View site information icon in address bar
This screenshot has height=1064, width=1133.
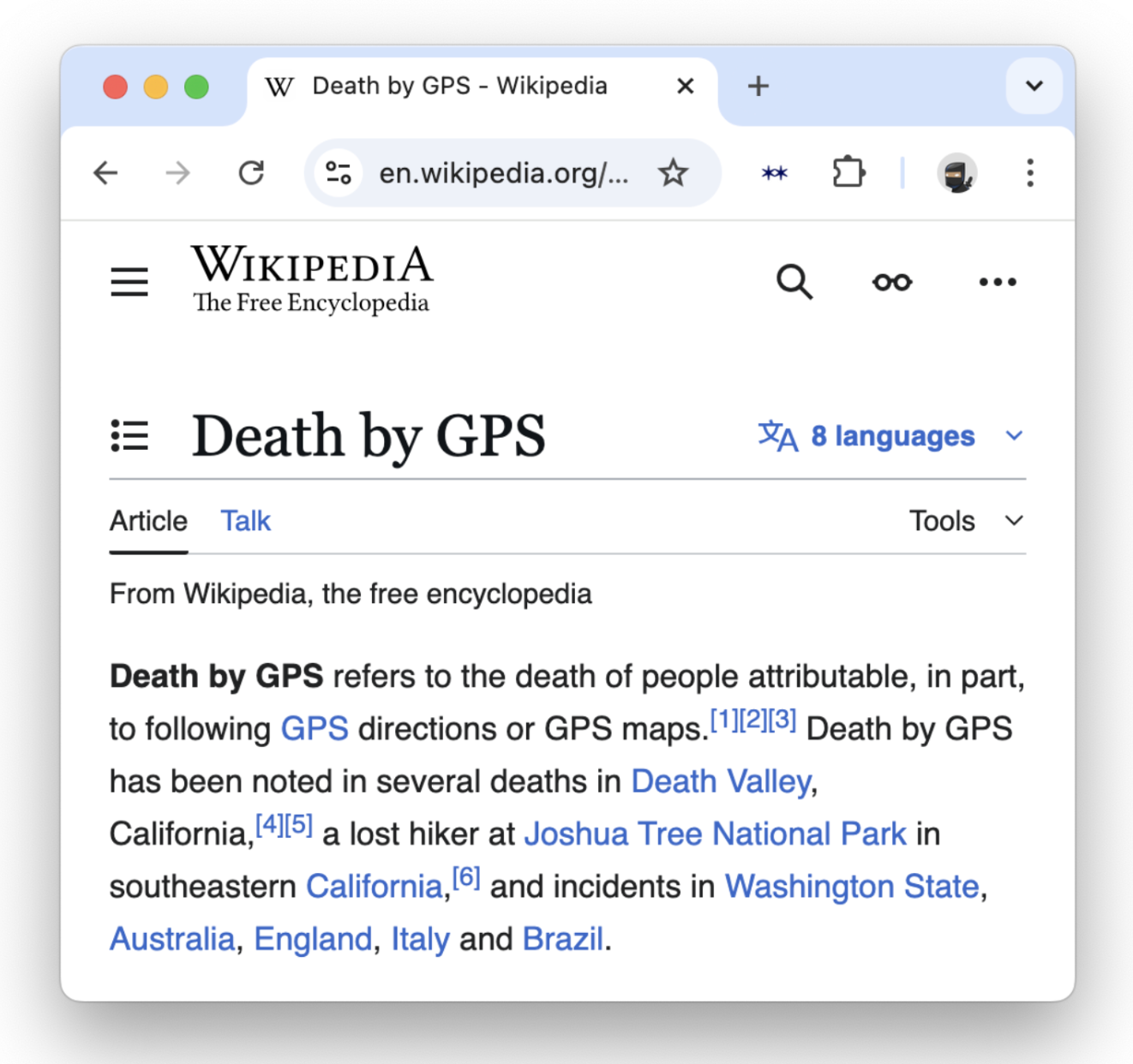tap(339, 173)
